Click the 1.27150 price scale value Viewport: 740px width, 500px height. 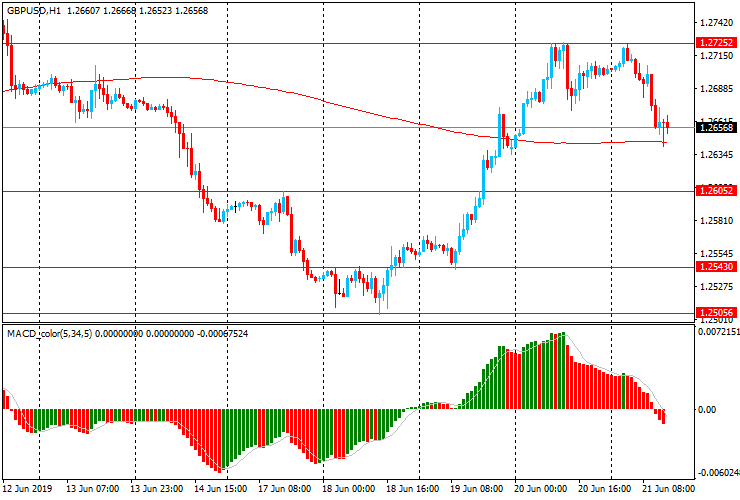pyautogui.click(x=717, y=56)
